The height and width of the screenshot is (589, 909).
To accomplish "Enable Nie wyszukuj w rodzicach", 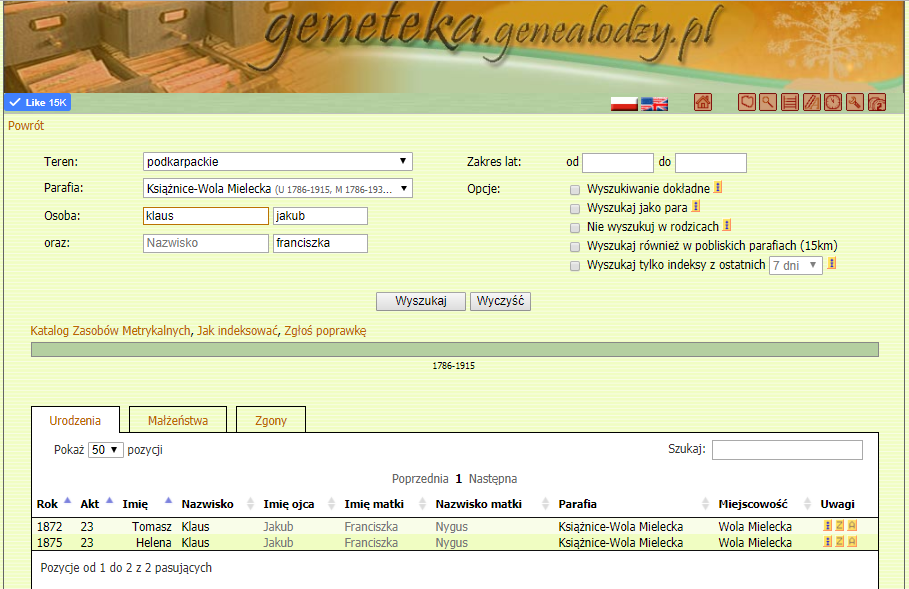I will (575, 227).
